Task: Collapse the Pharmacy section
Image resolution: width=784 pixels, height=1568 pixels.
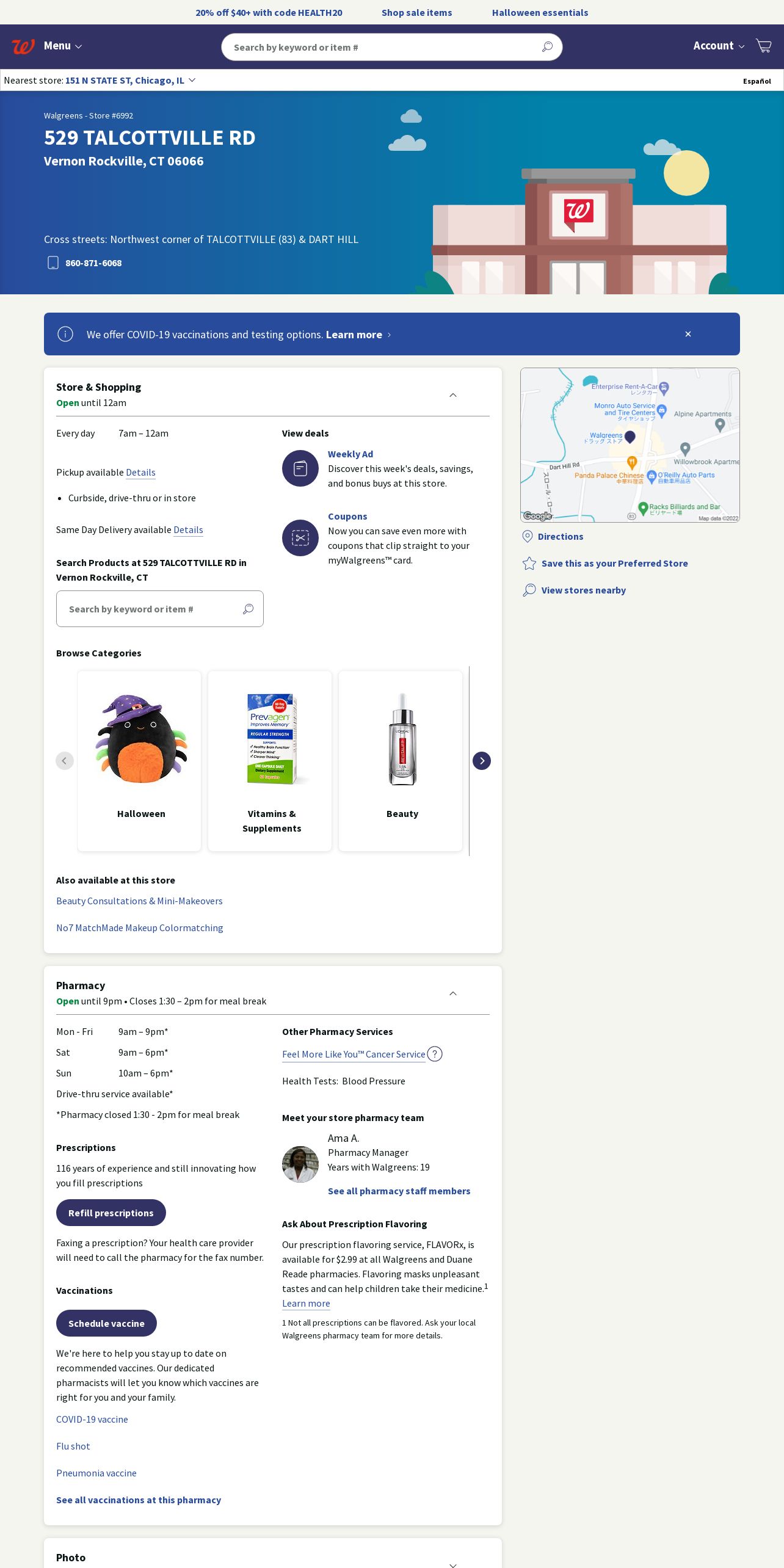Action: [x=453, y=993]
